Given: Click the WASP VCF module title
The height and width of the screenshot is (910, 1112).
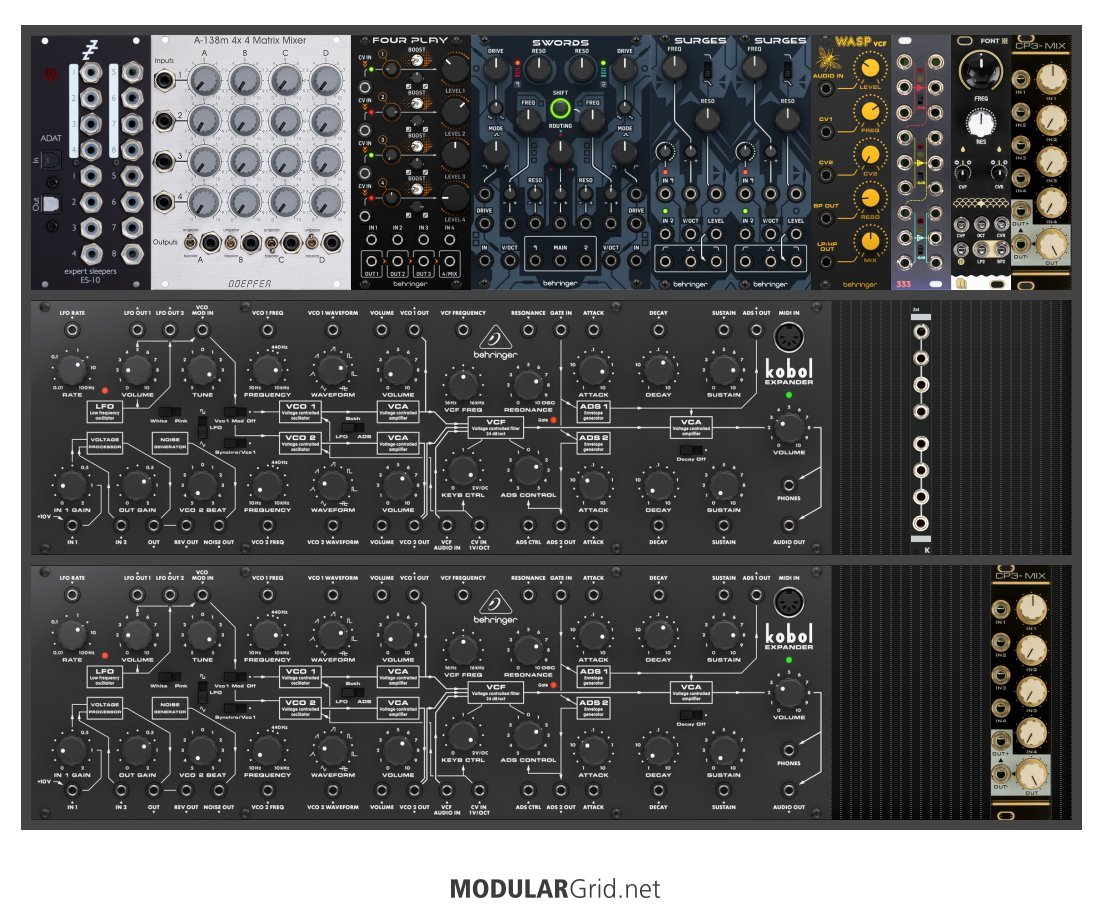Looking at the screenshot, I should (x=860, y=42).
